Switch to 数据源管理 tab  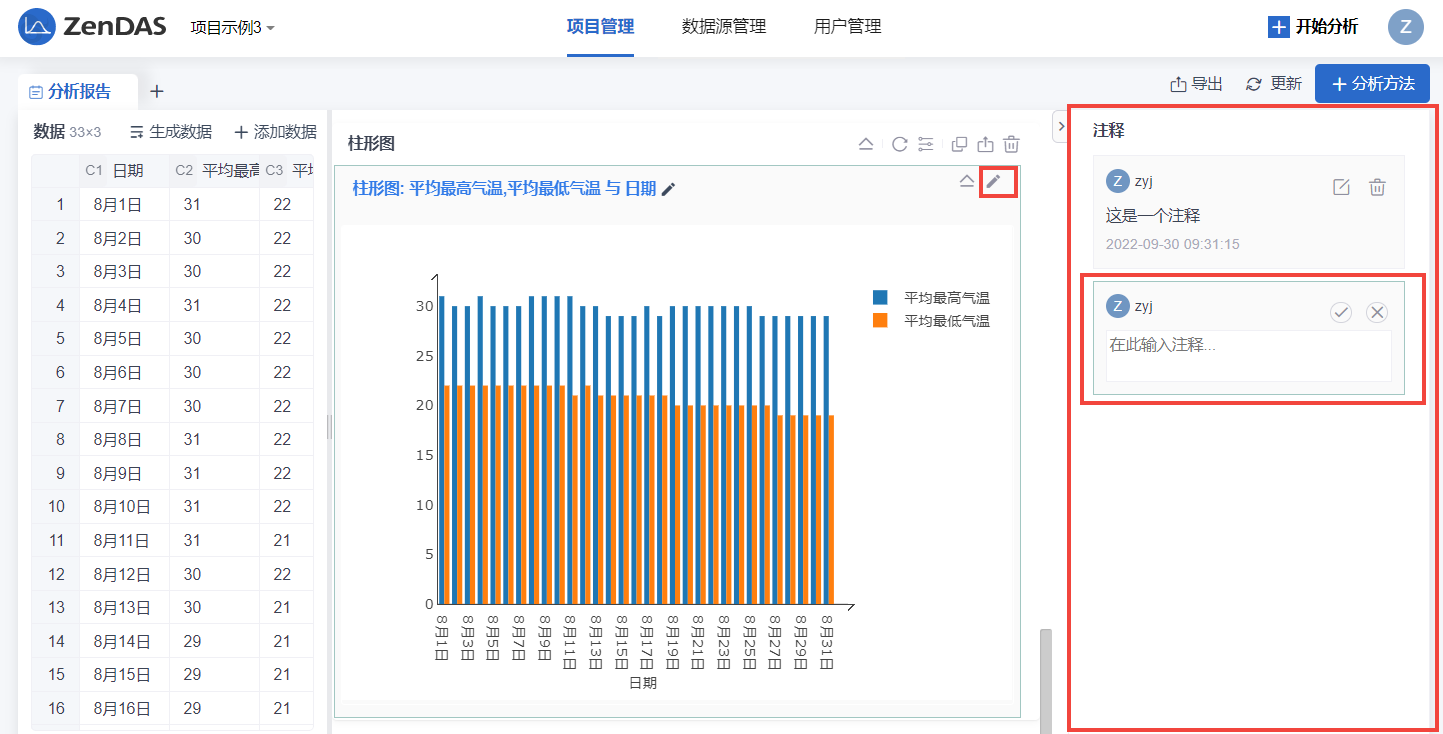pyautogui.click(x=724, y=27)
